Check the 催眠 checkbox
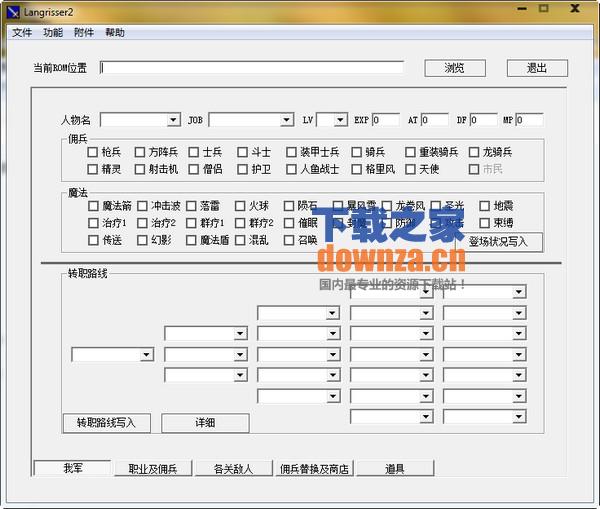Image resolution: width=600 pixels, height=509 pixels. coord(289,223)
